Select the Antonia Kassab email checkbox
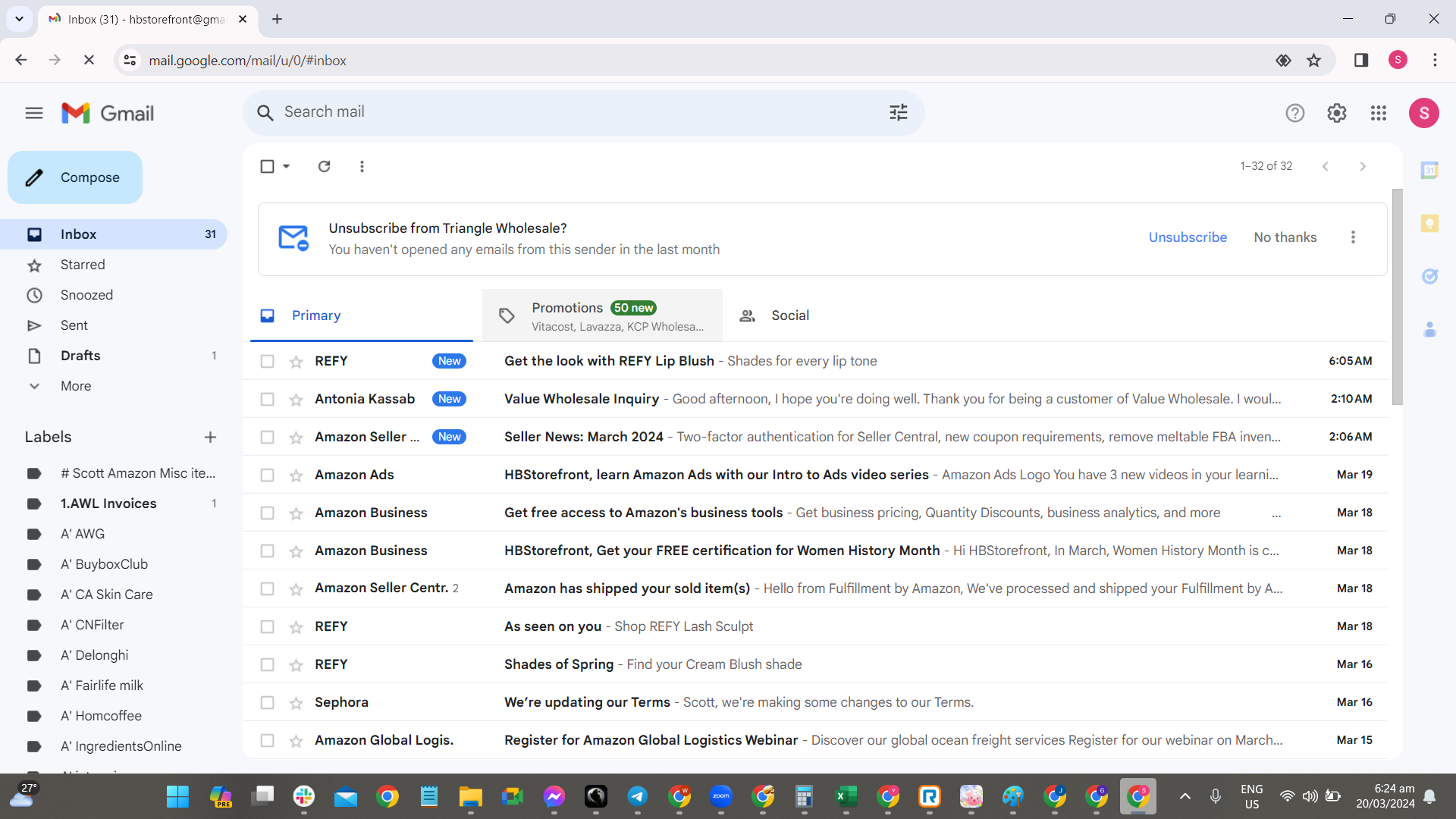The height and width of the screenshot is (819, 1456). pyautogui.click(x=267, y=400)
